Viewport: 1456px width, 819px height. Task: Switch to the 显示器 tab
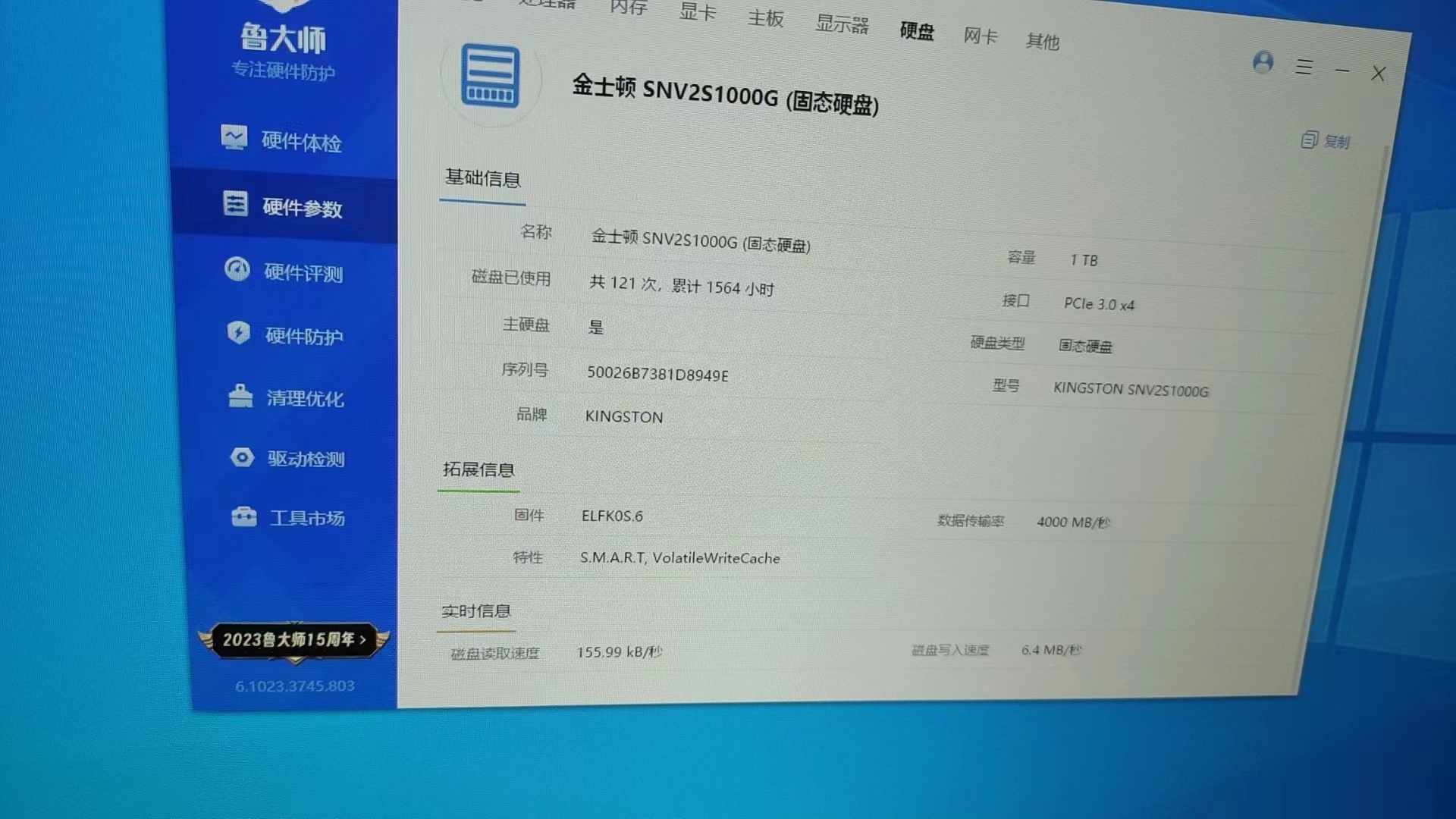pos(841,24)
